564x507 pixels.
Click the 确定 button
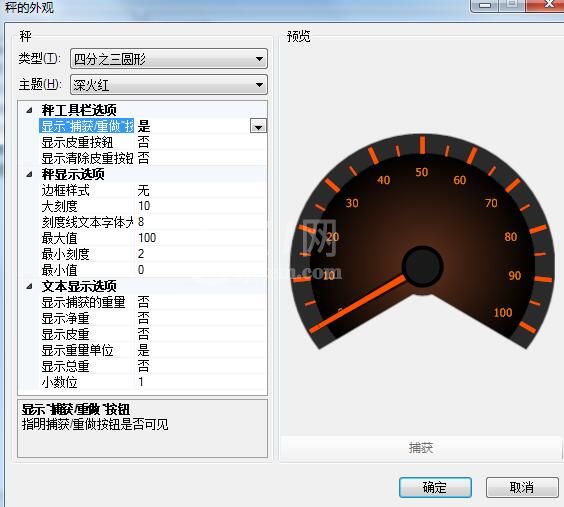coord(435,488)
